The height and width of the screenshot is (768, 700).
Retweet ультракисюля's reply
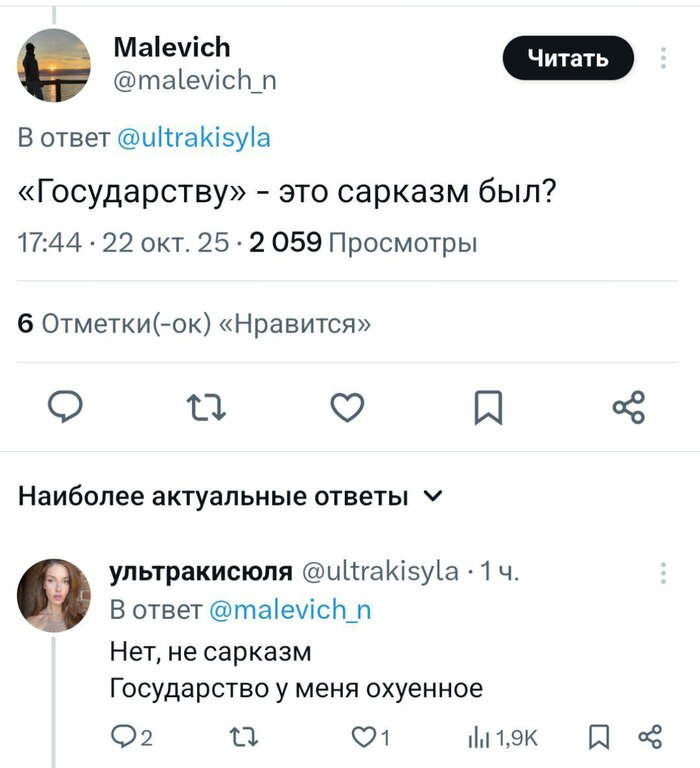pos(241,738)
